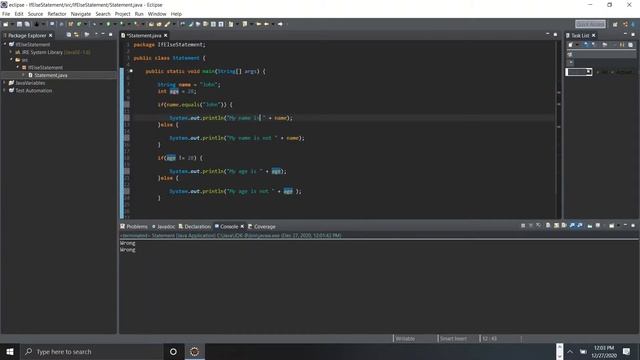Screen dimensions: 640x360
Task: Collapse main method with the fold marker
Action: [x=131, y=71]
